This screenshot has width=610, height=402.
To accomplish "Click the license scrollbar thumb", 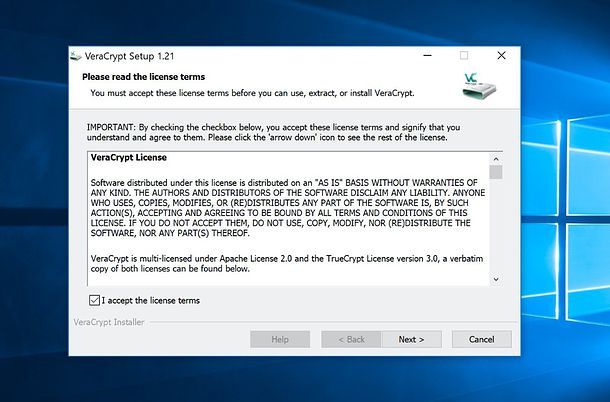I will 496,172.
